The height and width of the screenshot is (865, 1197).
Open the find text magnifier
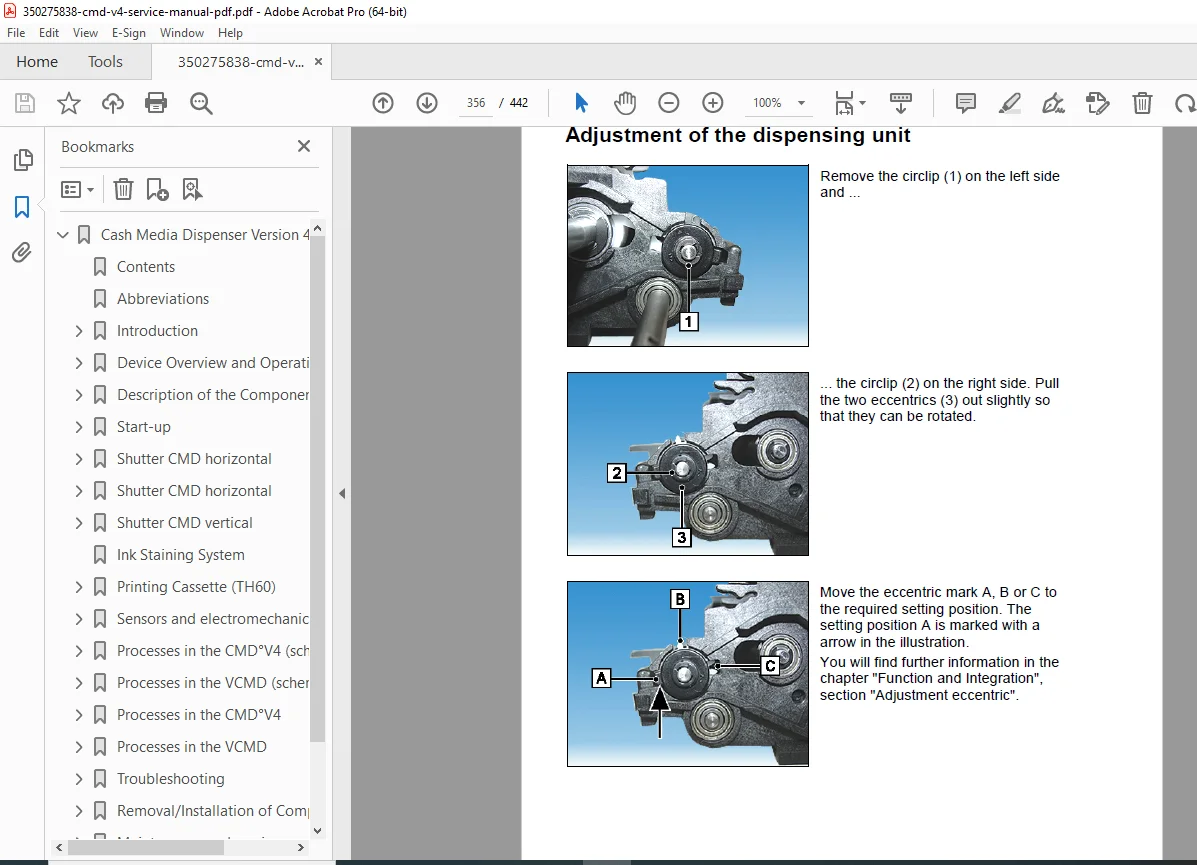[x=201, y=103]
